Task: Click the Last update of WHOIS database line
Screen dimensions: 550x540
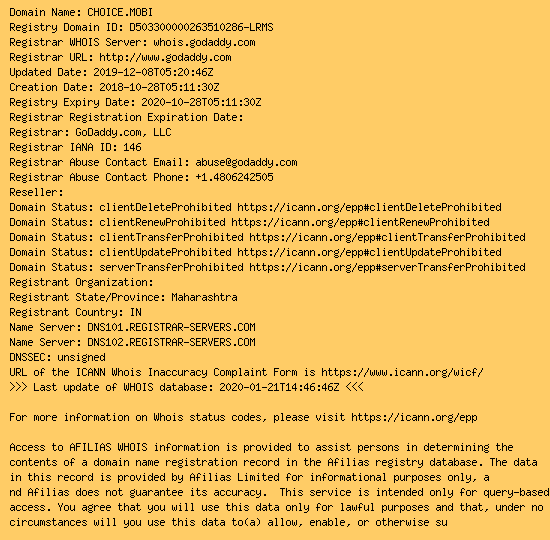Action: point(186,387)
